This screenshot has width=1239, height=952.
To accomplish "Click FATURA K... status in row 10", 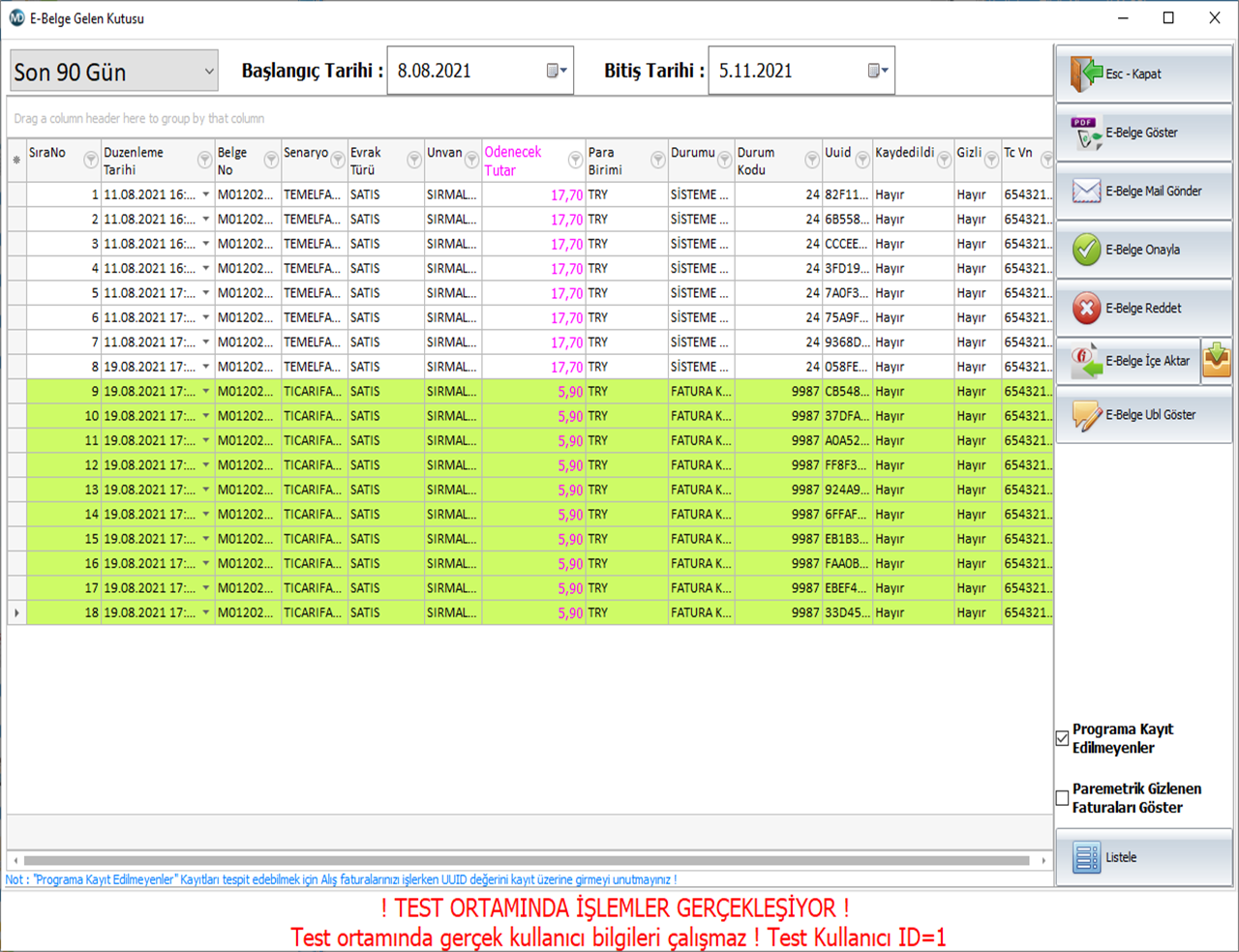I will [x=701, y=416].
